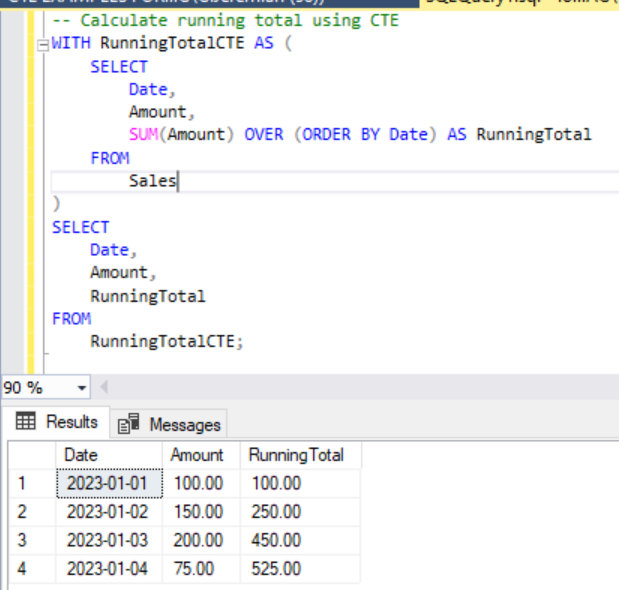The height and width of the screenshot is (590, 619).
Task: Click the 2023-01-03 date cell
Action: [x=108, y=540]
